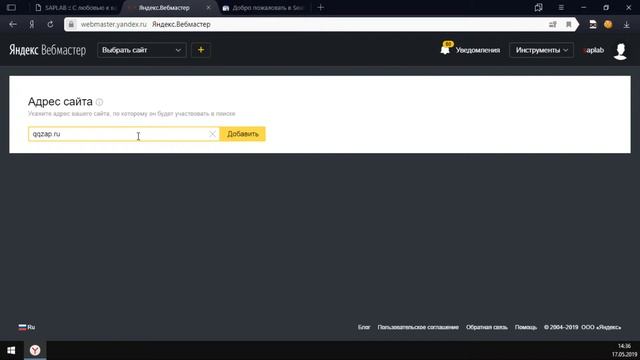The width and height of the screenshot is (640, 360).
Task: Click the ООО «Яндекс» footer link
Action: pyautogui.click(x=601, y=327)
